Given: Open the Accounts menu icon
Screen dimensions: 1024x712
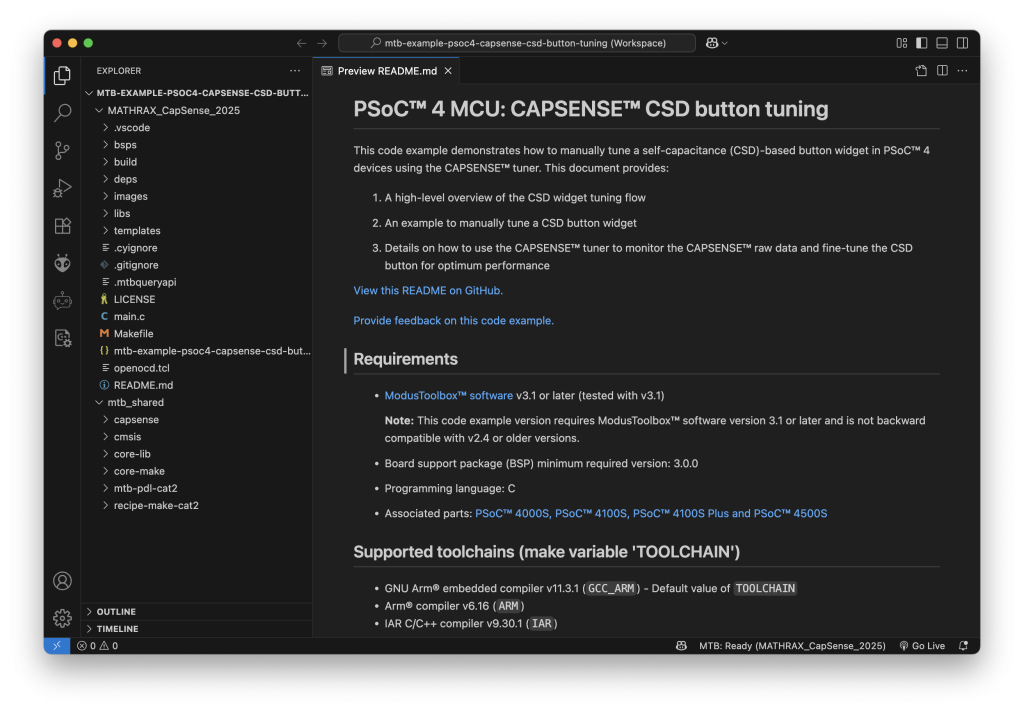Looking at the screenshot, I should 62,581.
